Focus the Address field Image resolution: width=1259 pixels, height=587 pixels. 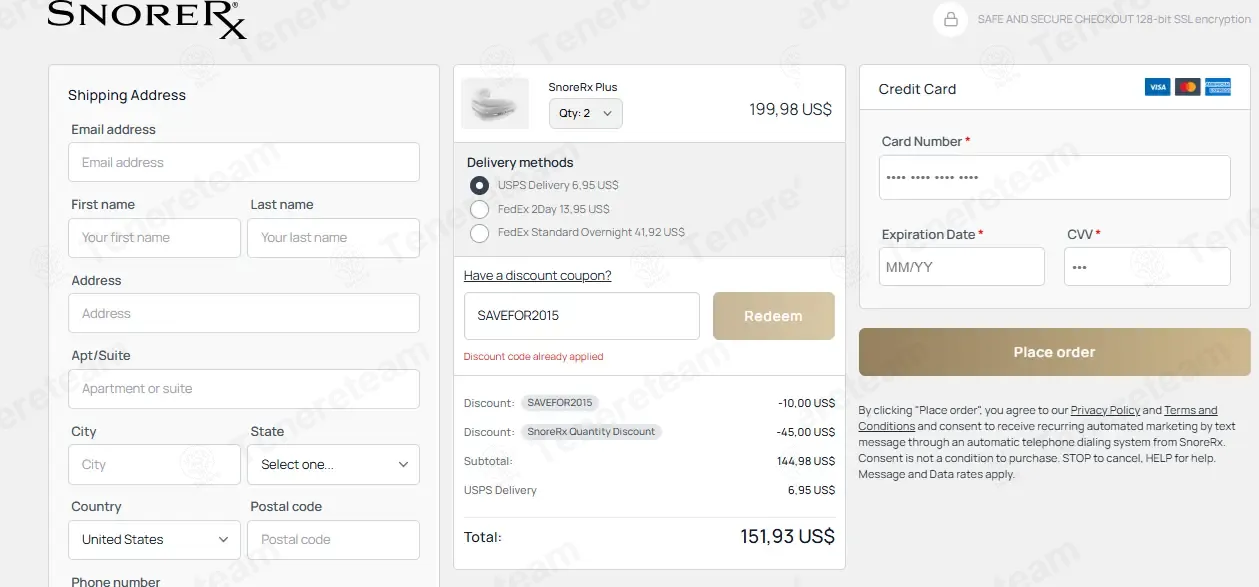tap(244, 313)
